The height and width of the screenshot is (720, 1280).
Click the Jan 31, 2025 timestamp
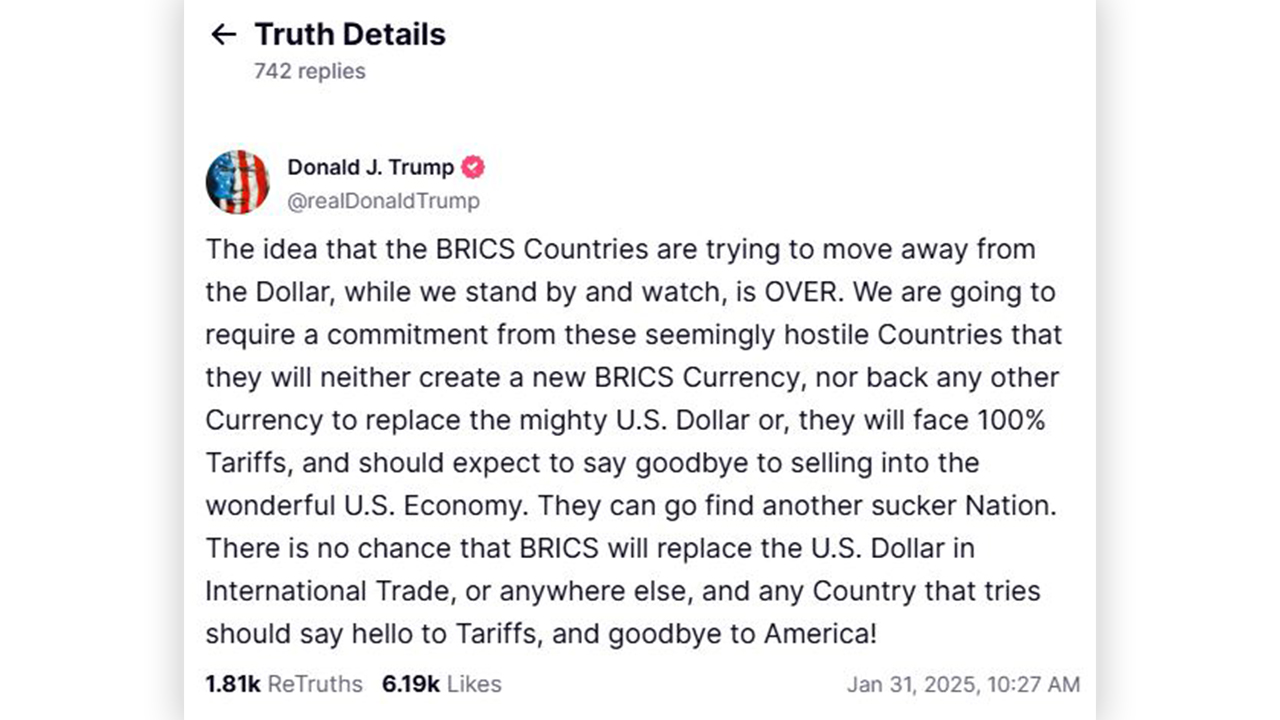(963, 684)
